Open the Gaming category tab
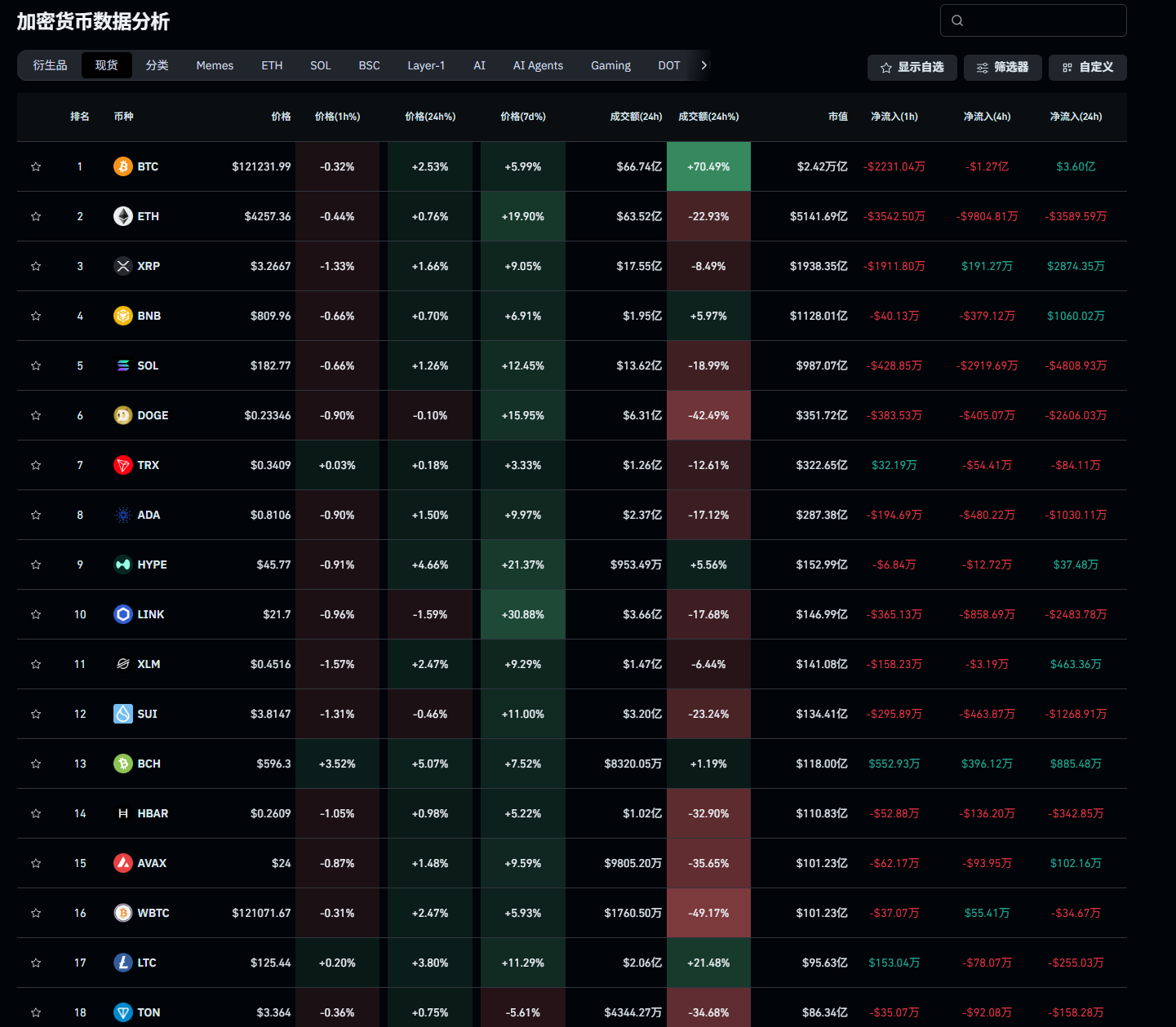This screenshot has width=1176, height=1027. [610, 65]
